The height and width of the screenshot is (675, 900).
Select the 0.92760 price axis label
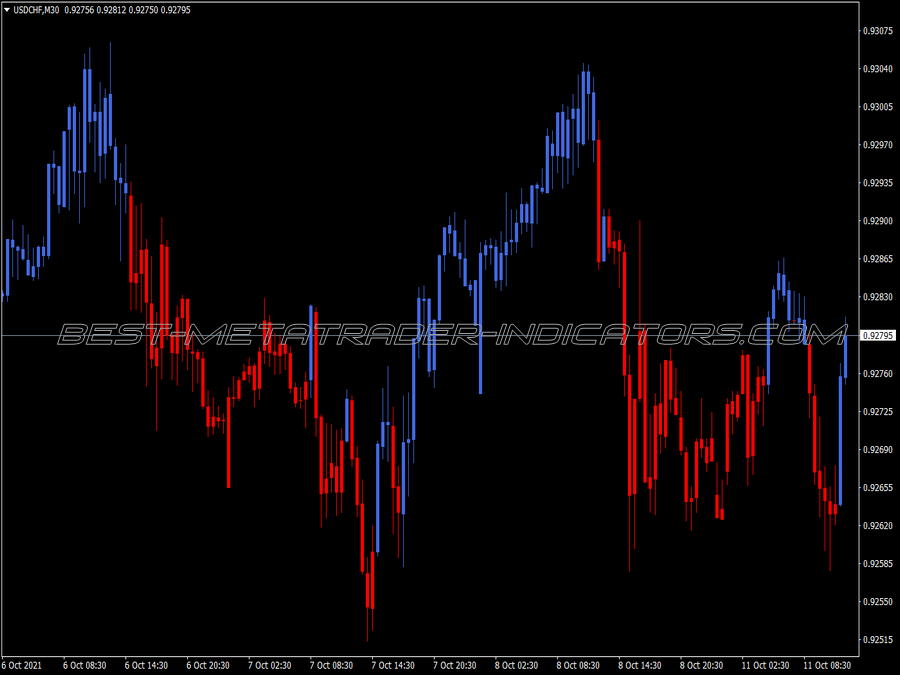point(878,374)
